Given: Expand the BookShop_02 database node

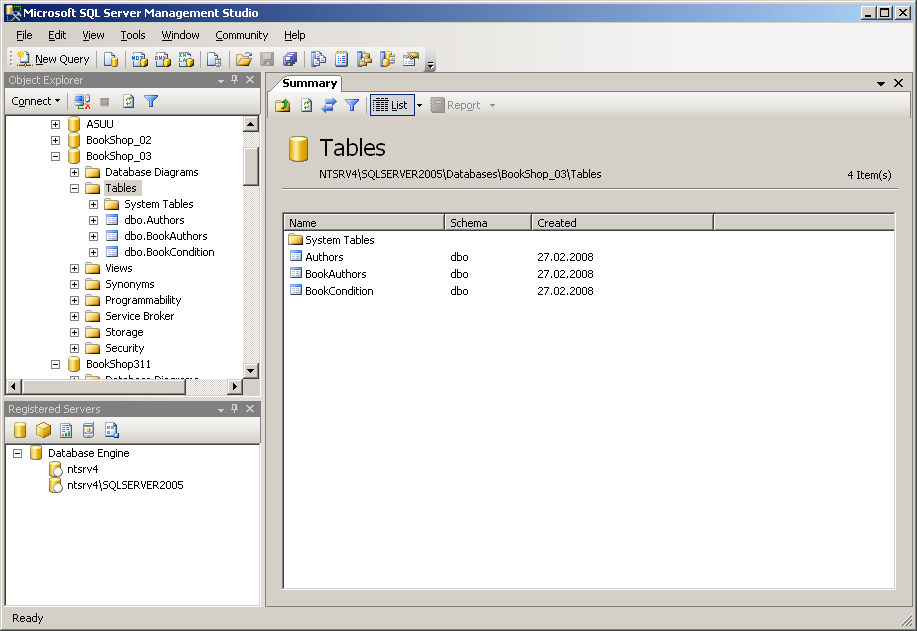Looking at the screenshot, I should tap(56, 140).
